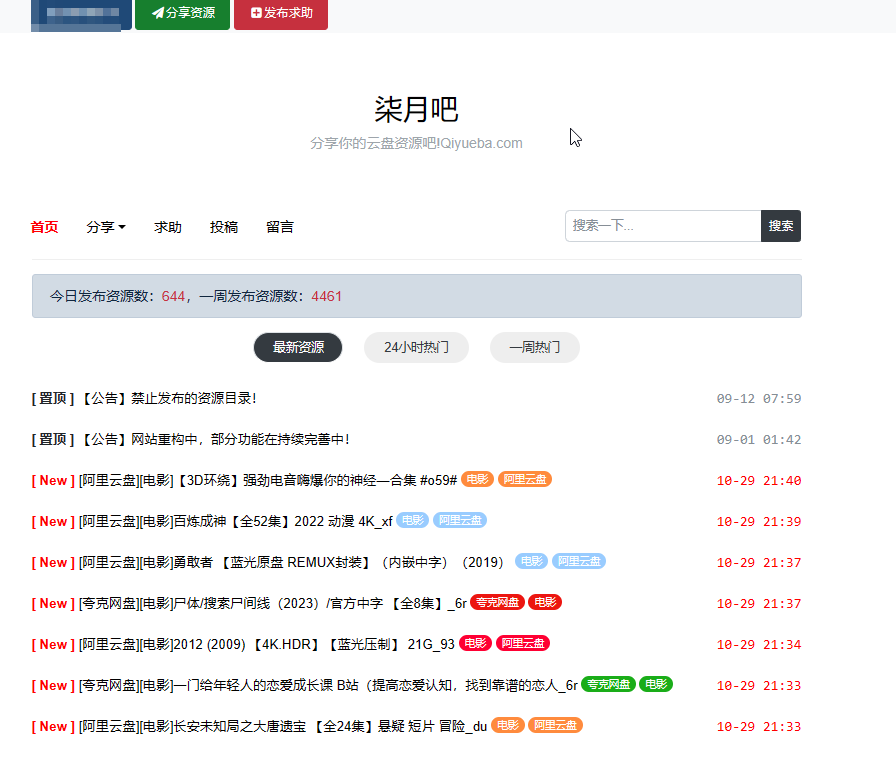
Task: Click the dark 搜索 button
Action: (x=781, y=226)
